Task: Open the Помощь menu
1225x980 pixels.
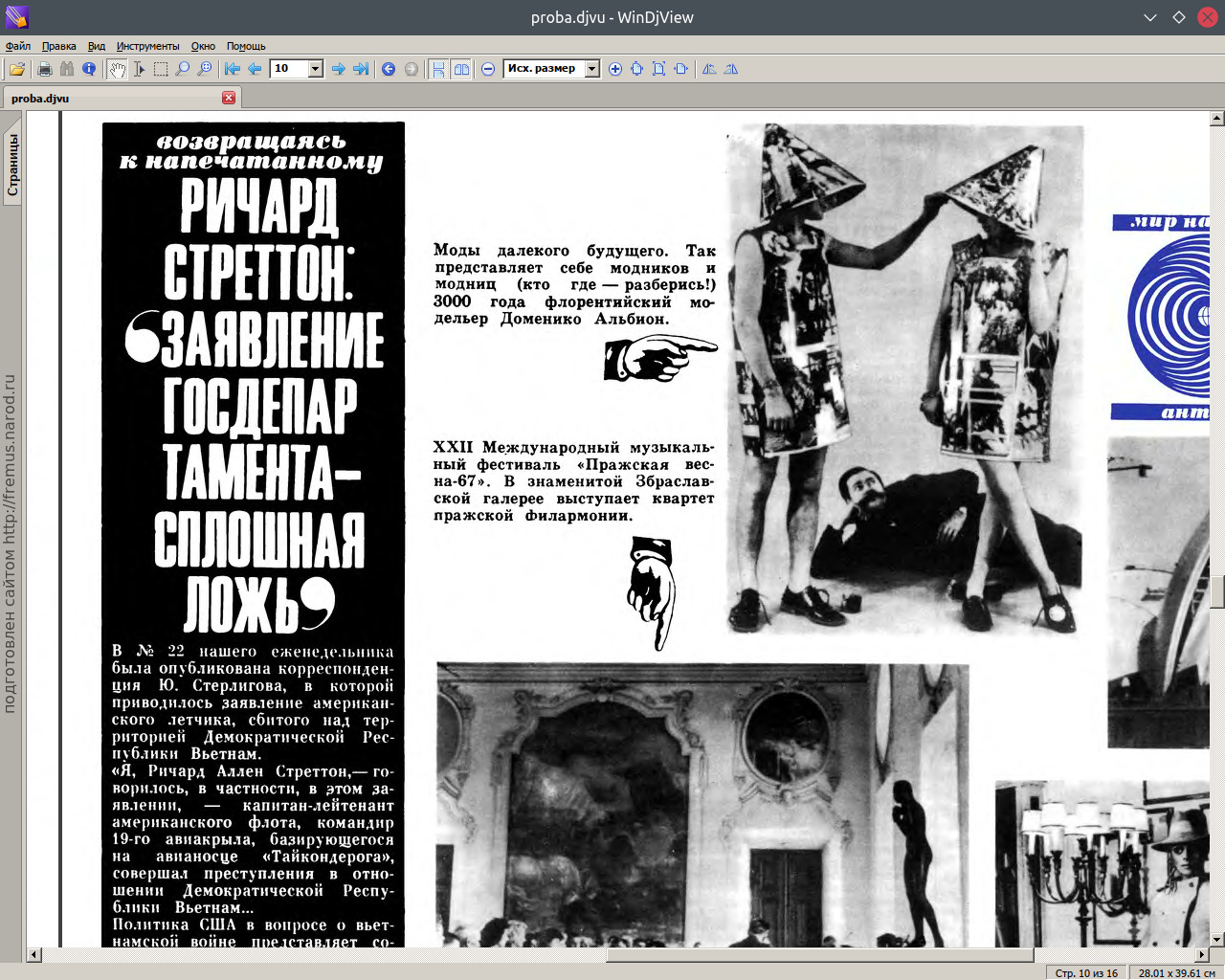Action: pyautogui.click(x=246, y=46)
